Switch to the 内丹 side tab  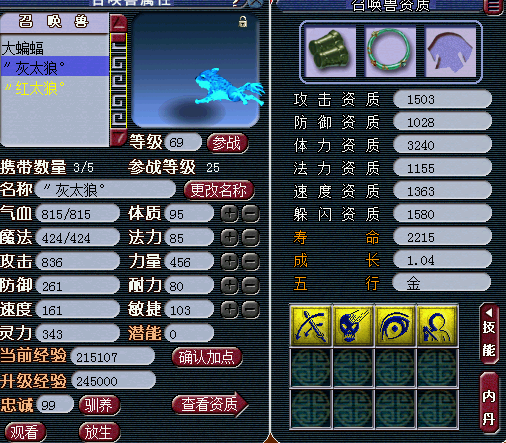[x=489, y=403]
